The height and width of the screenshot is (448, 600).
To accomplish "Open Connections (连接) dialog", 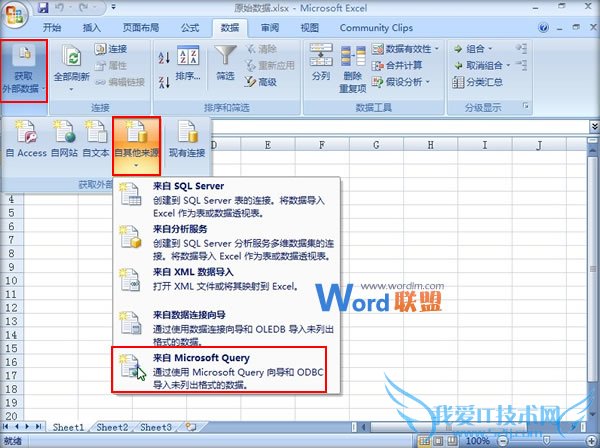I will point(111,49).
